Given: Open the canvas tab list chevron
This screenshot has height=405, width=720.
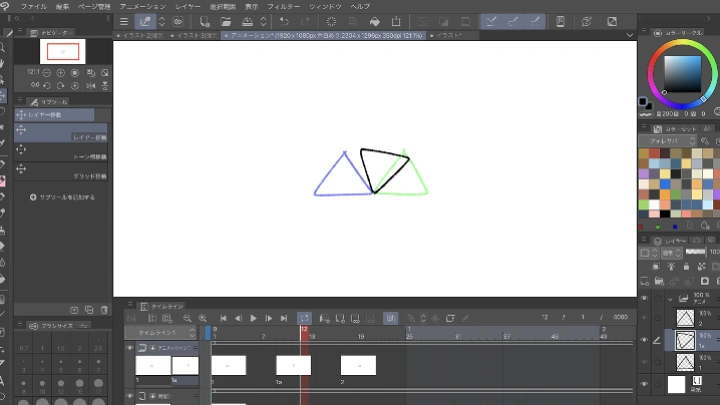Looking at the screenshot, I should pos(630,35).
